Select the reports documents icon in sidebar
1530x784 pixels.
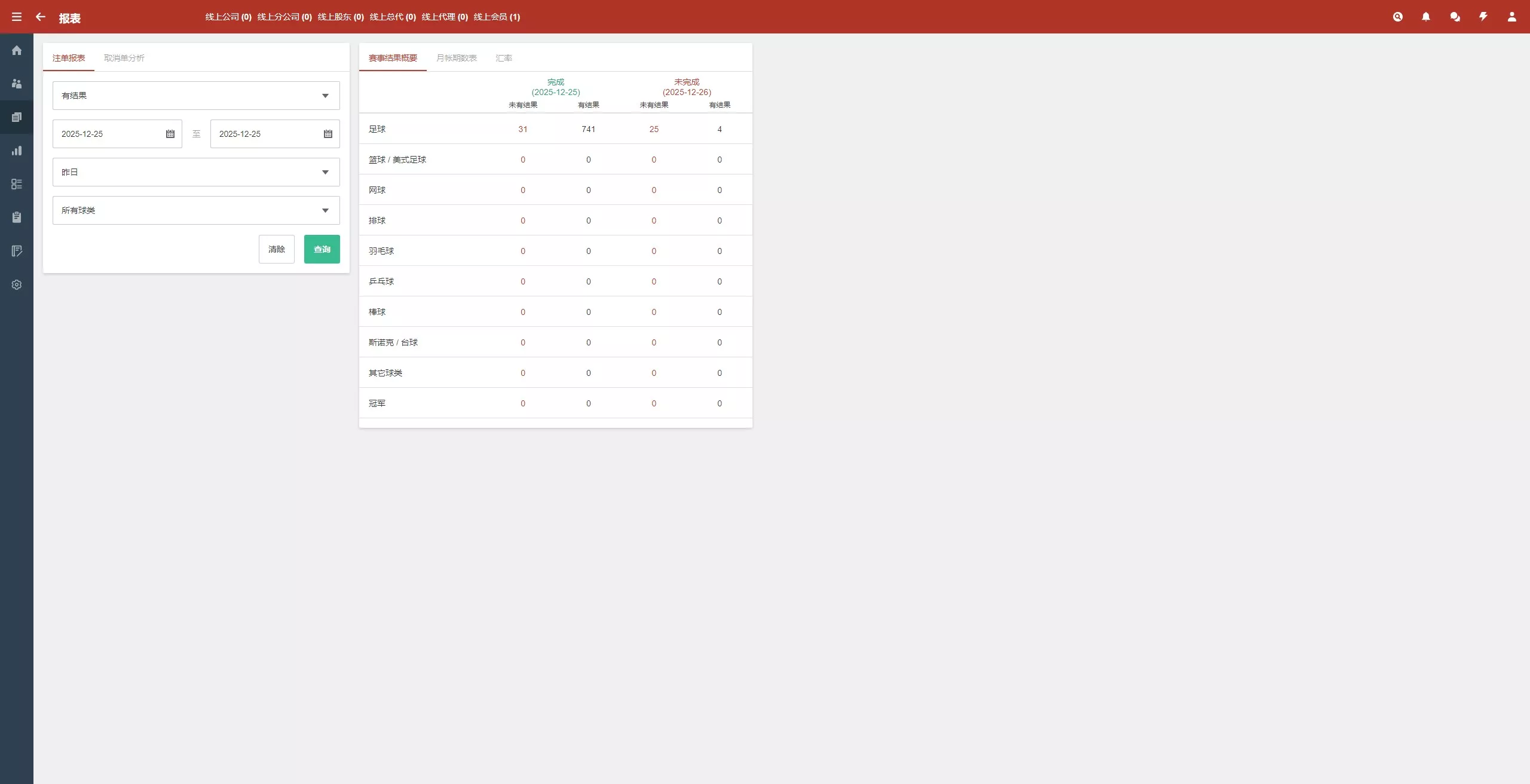pos(17,117)
